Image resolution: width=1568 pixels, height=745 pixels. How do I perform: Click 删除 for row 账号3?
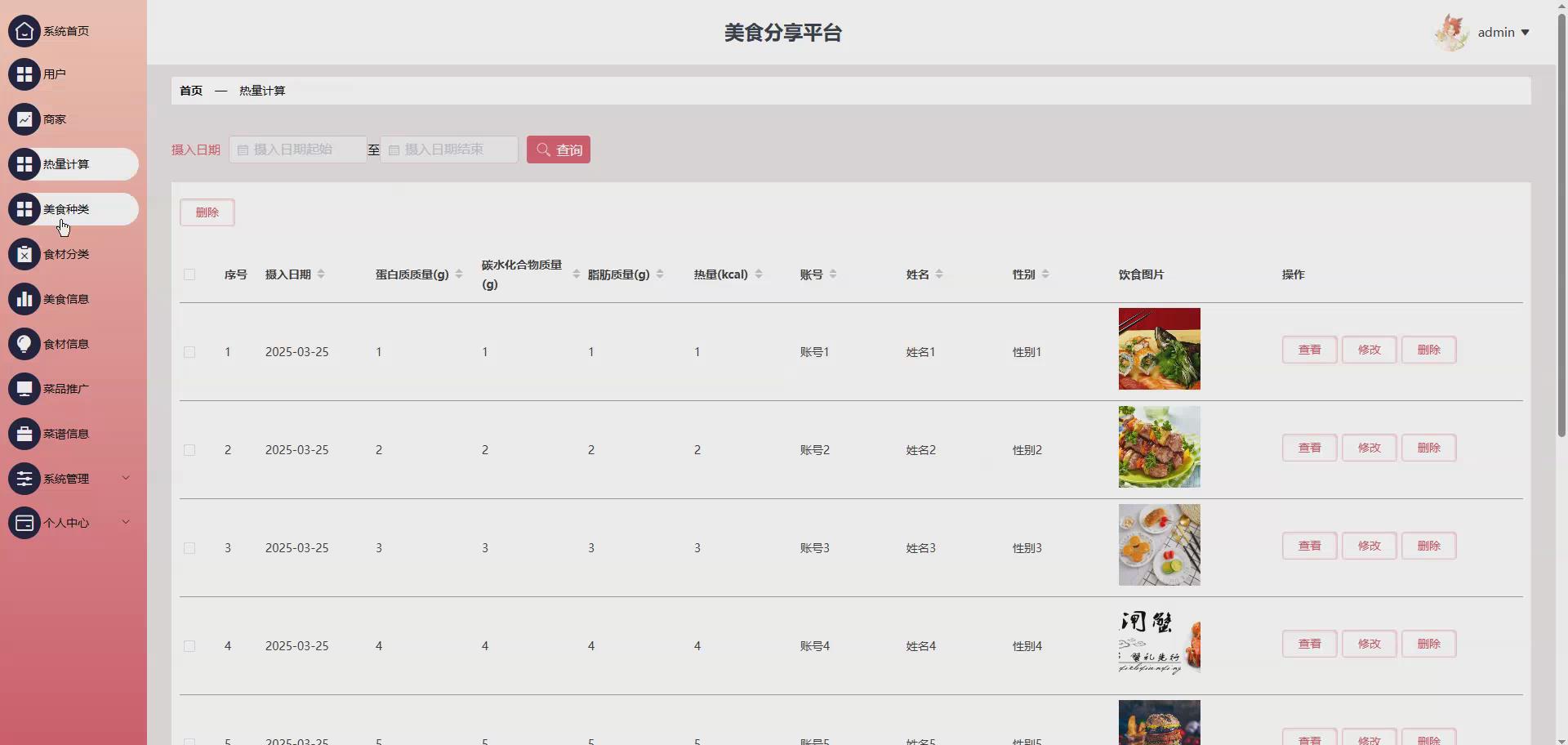click(1429, 546)
